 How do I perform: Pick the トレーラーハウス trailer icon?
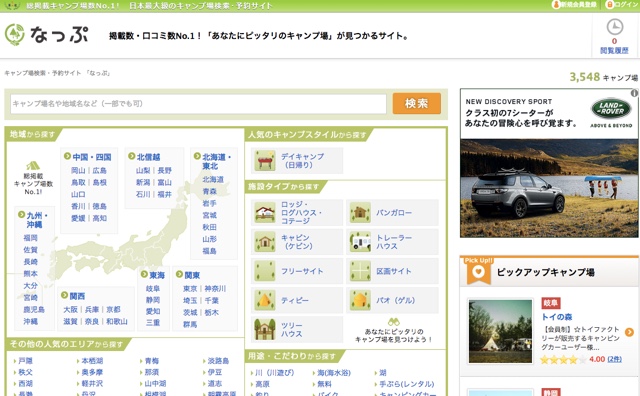(360, 242)
